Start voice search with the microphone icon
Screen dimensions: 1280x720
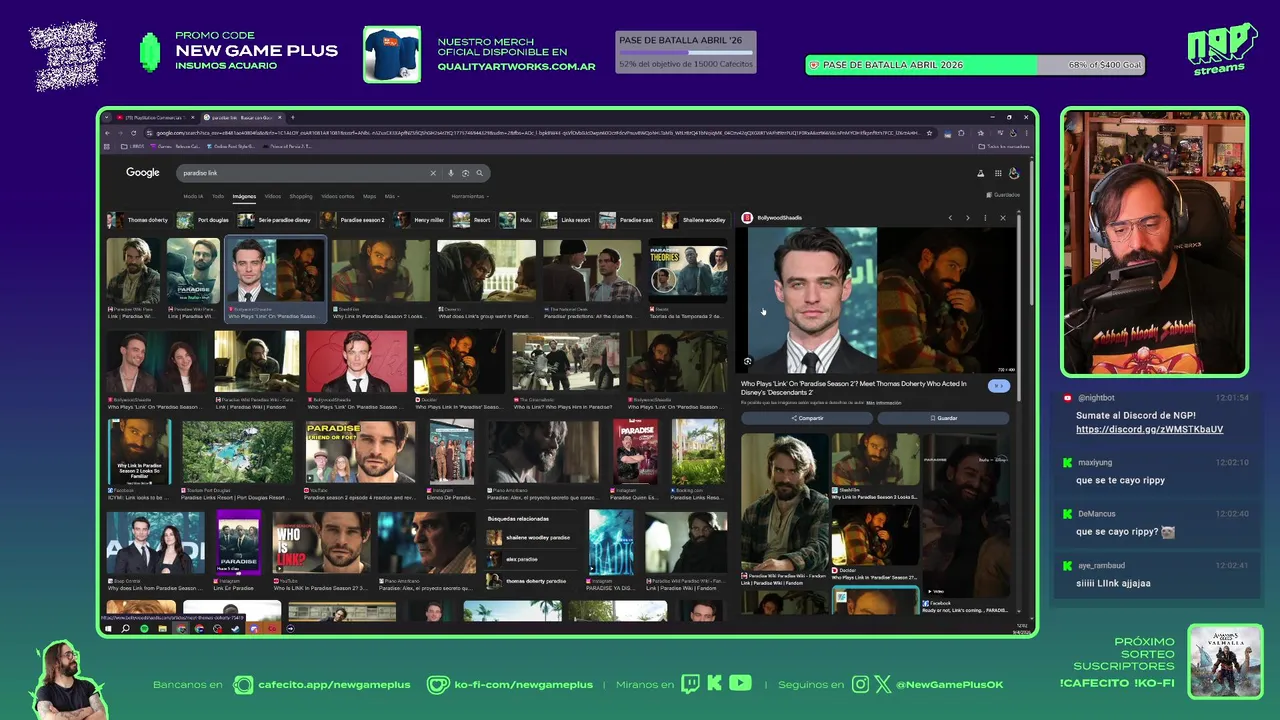coord(451,173)
